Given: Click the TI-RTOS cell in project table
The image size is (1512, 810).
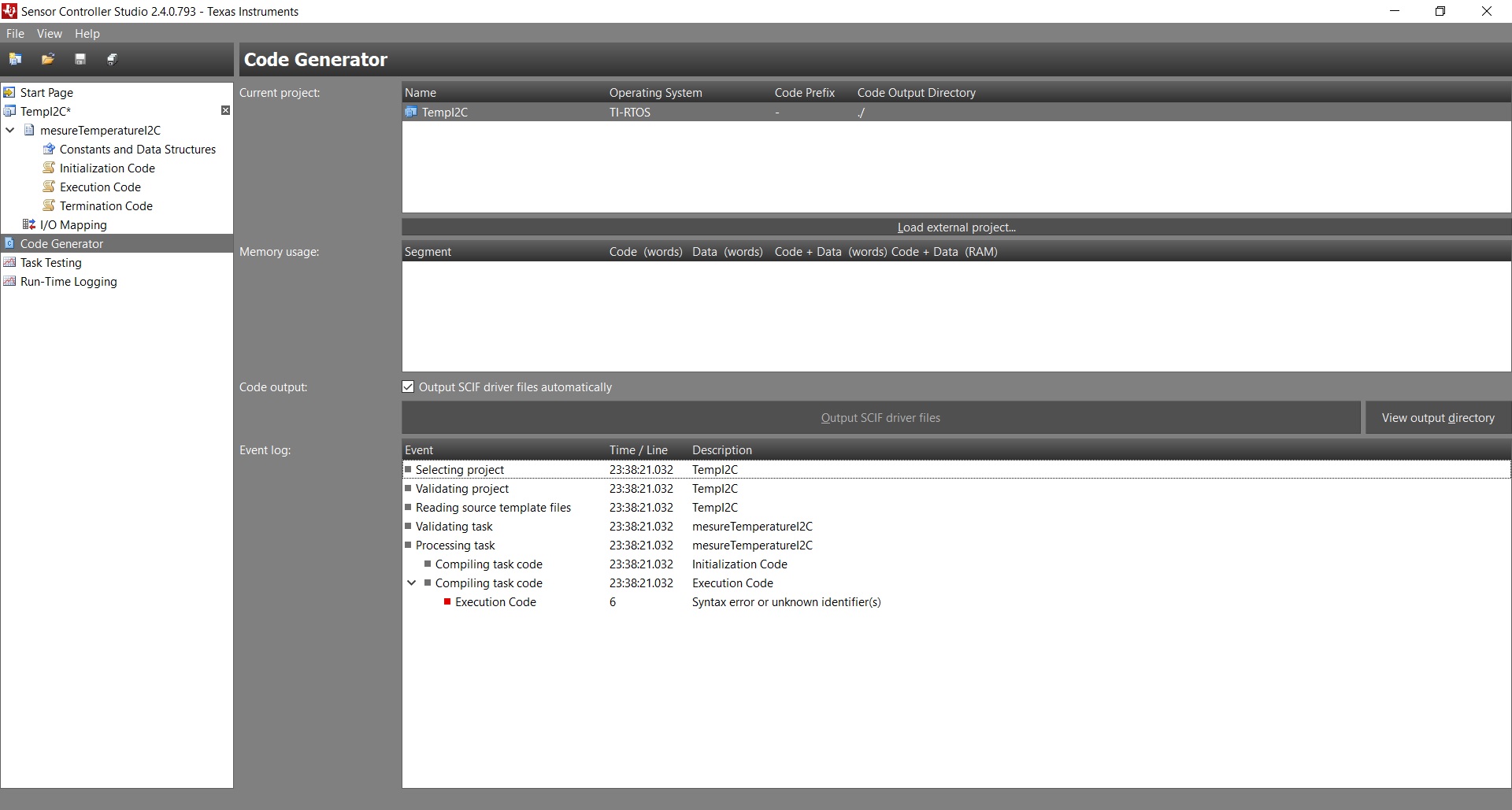Looking at the screenshot, I should tap(630, 112).
